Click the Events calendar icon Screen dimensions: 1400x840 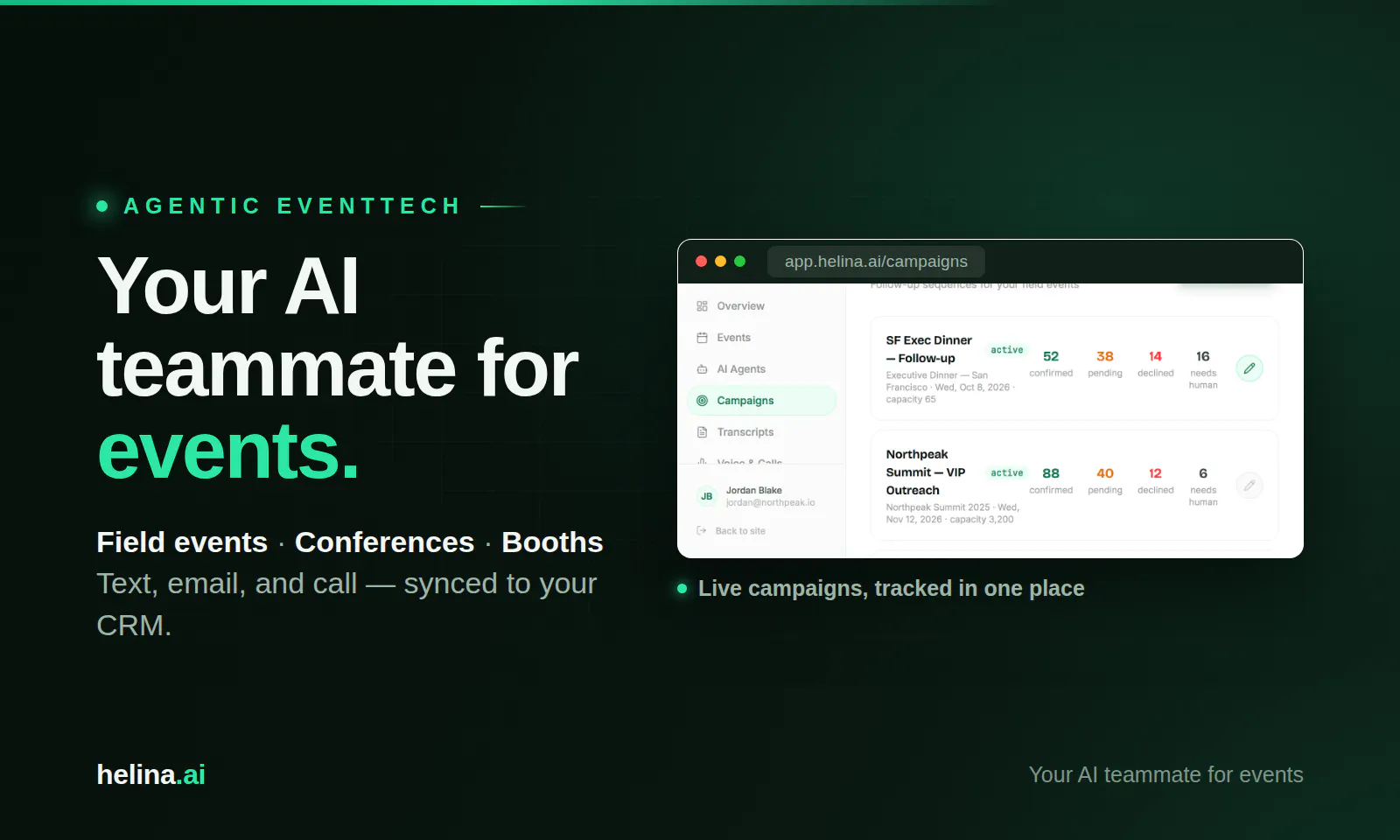point(702,338)
